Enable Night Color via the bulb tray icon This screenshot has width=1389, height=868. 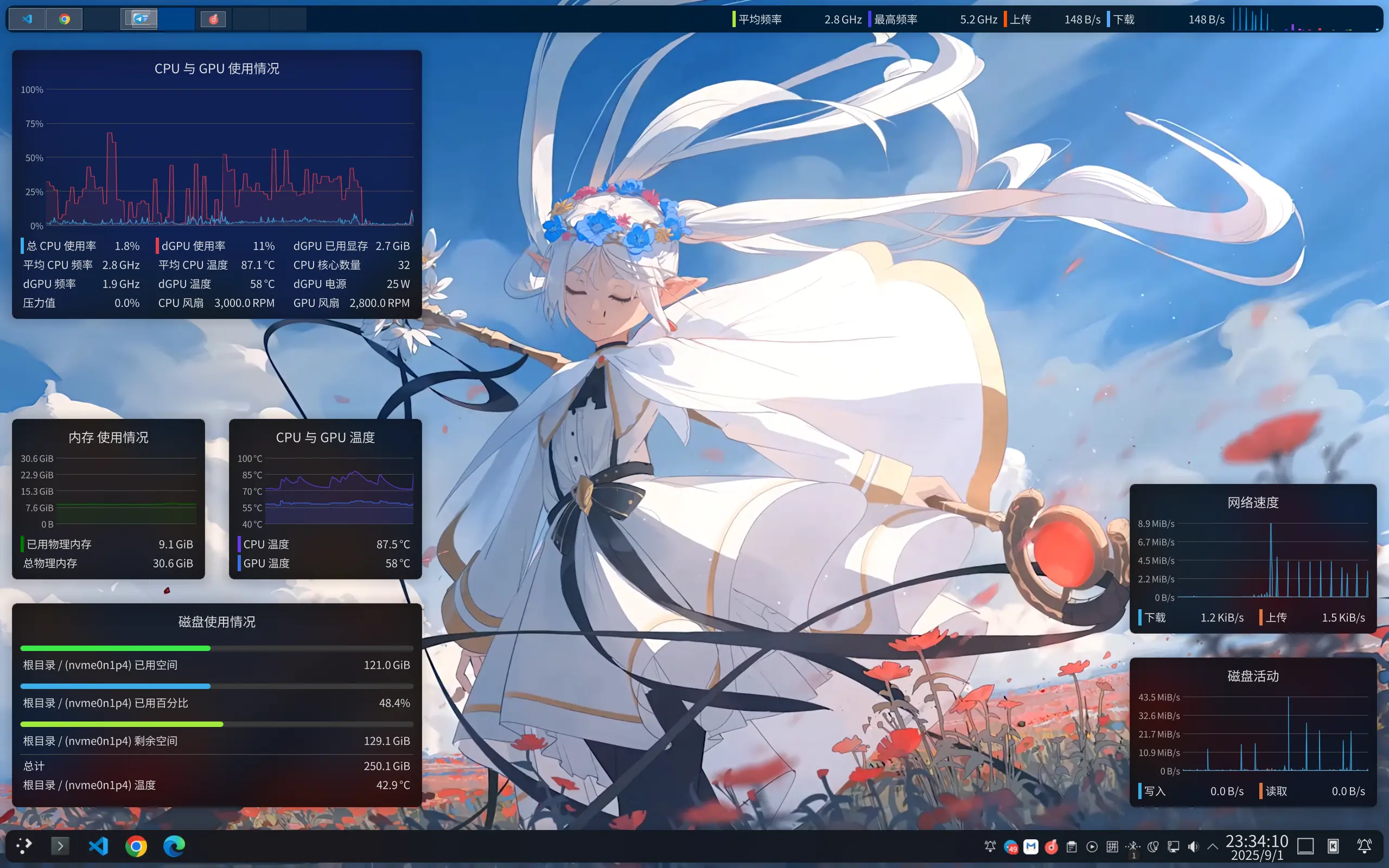coord(1154,846)
